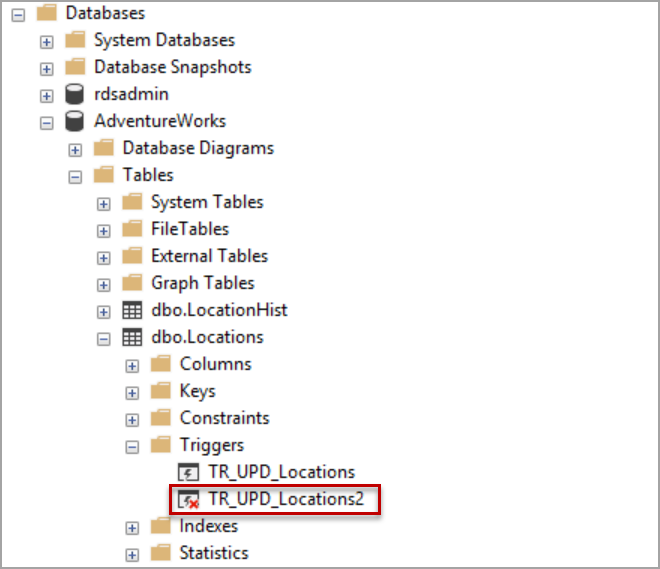Viewport: 660px width, 569px height.
Task: Expand the dbo.LocationHist table node
Action: point(103,310)
